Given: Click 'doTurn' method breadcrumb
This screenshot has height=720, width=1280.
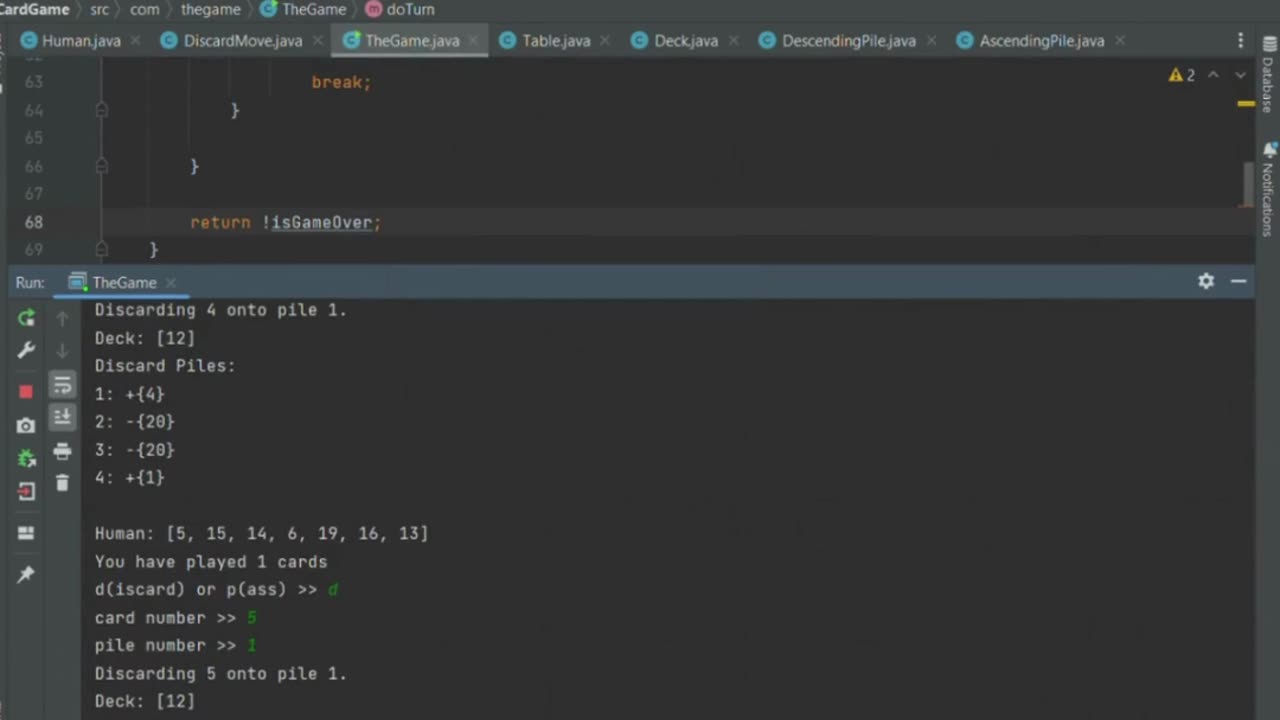Looking at the screenshot, I should pyautogui.click(x=400, y=9).
